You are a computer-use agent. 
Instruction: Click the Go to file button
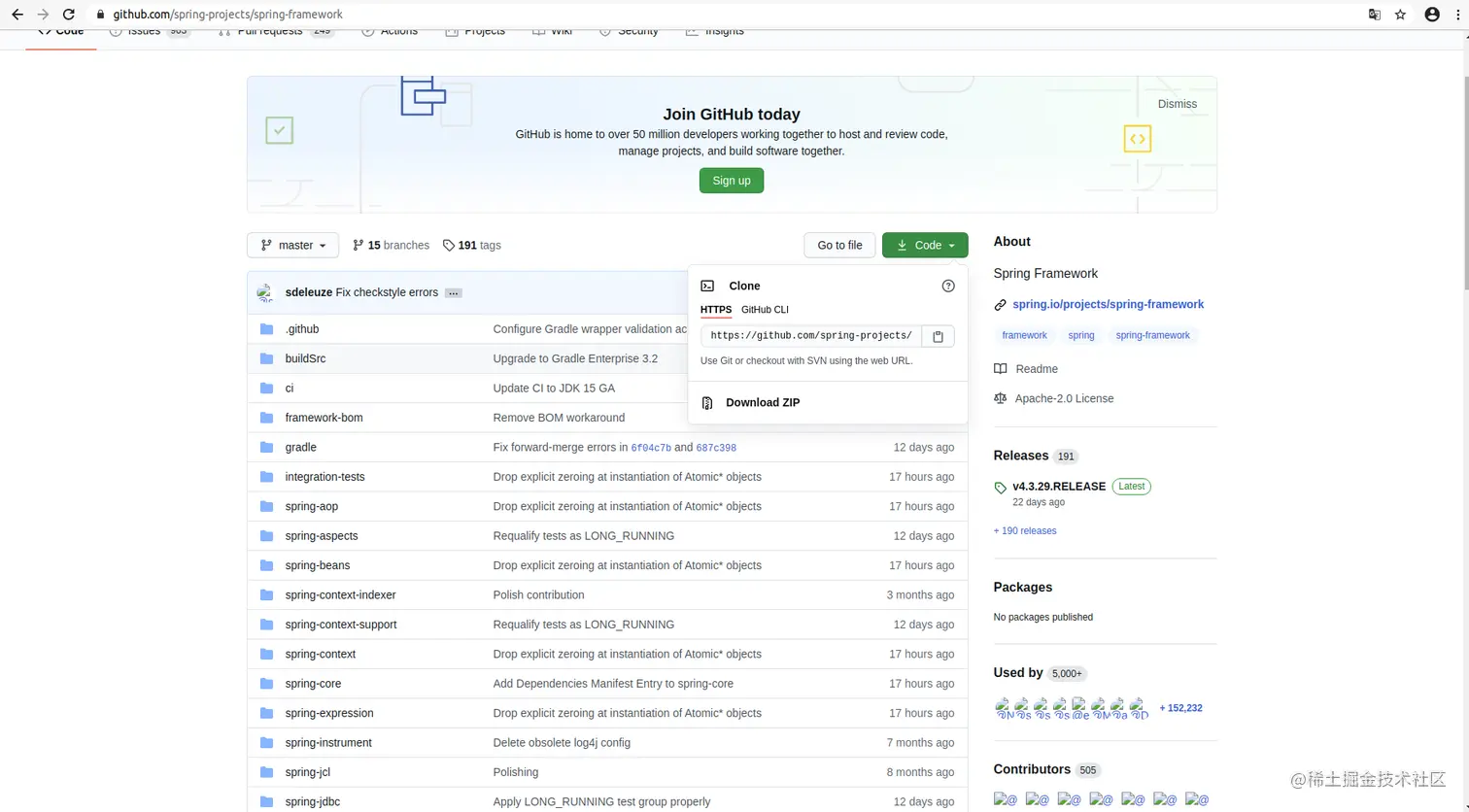[839, 245]
